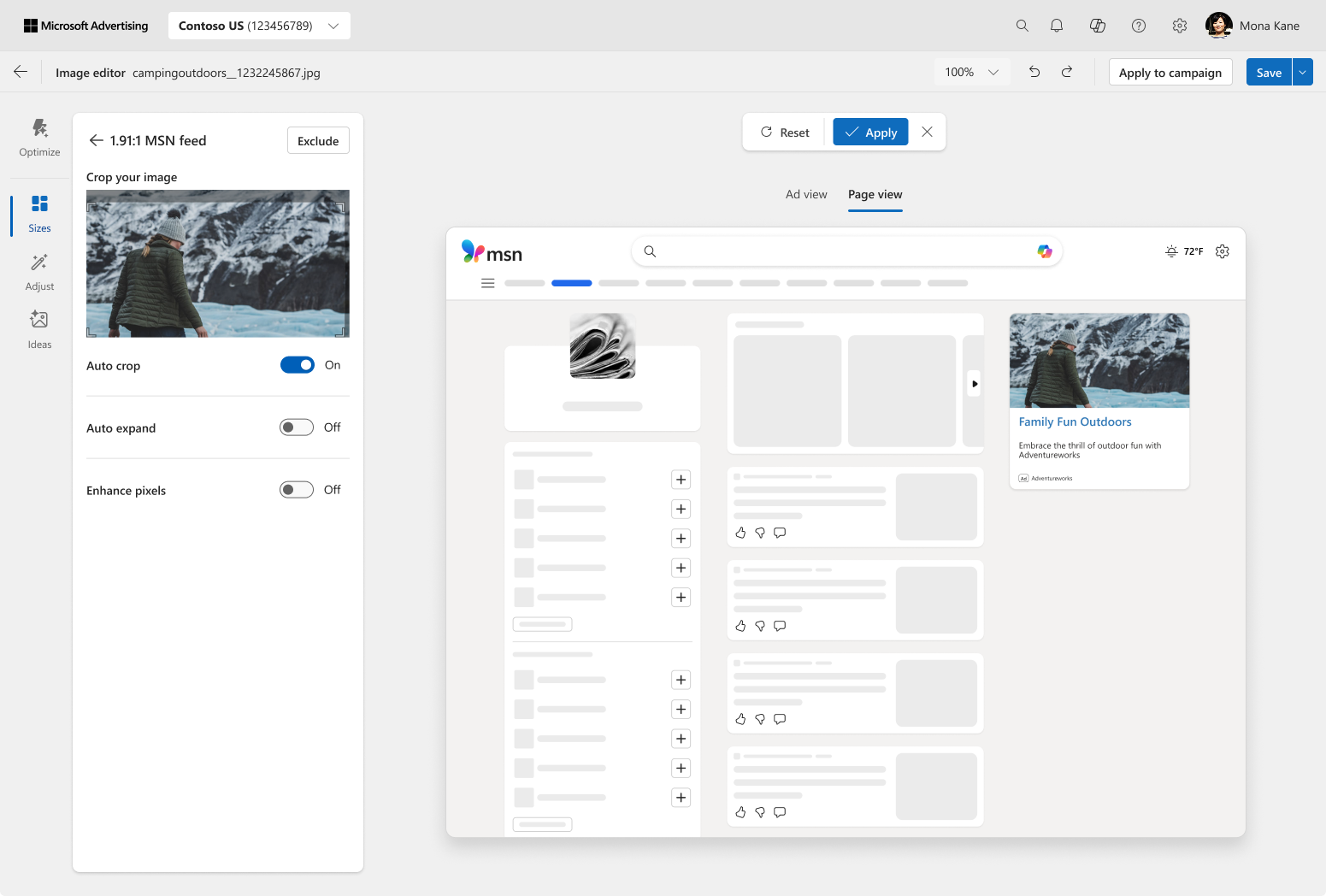Click the Save button
Viewport: 1326px width, 896px height.
click(x=1269, y=72)
